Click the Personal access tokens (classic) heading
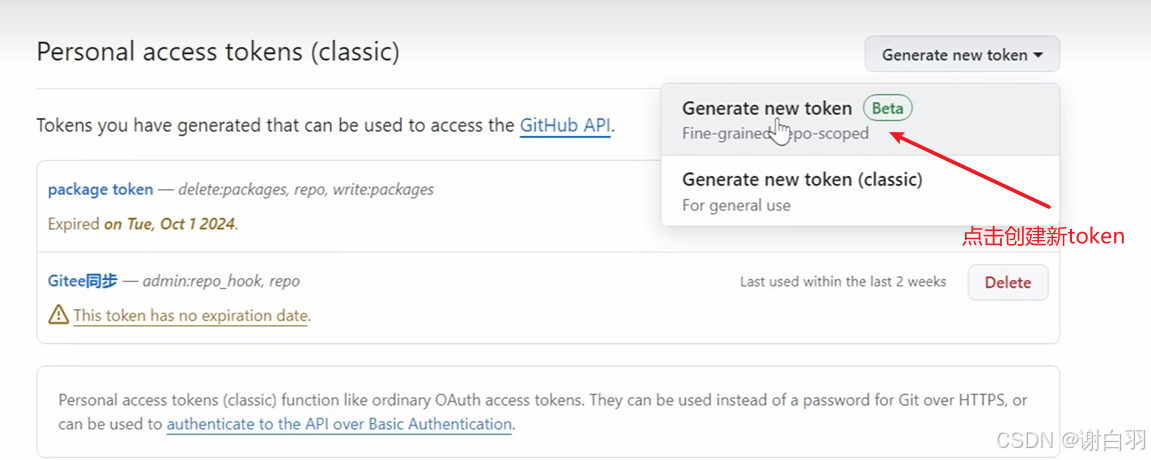1151x460 pixels. 218,52
